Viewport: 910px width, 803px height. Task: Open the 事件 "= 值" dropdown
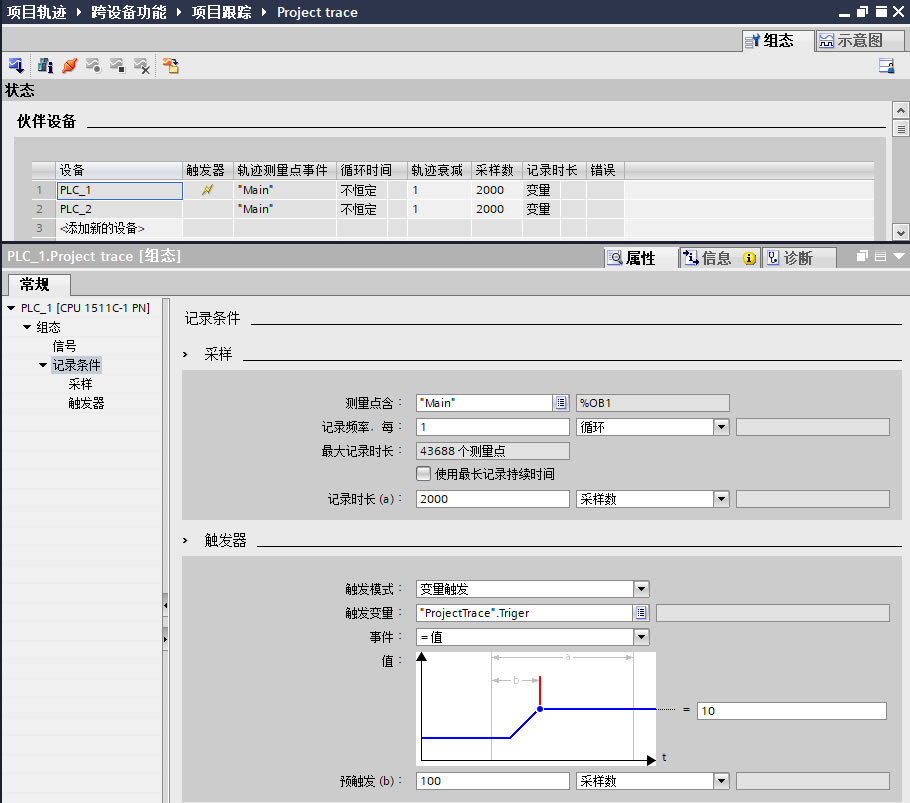click(641, 637)
